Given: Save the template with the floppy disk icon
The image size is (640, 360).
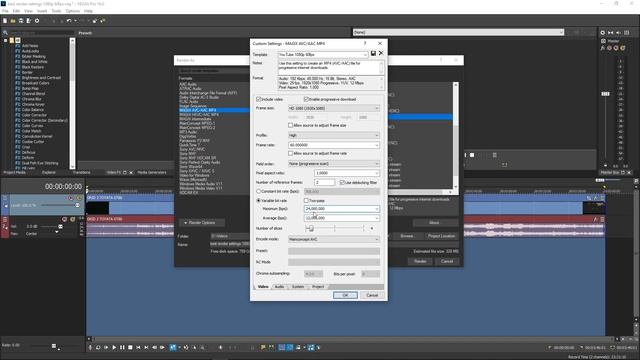Looking at the screenshot, I should tap(373, 53).
